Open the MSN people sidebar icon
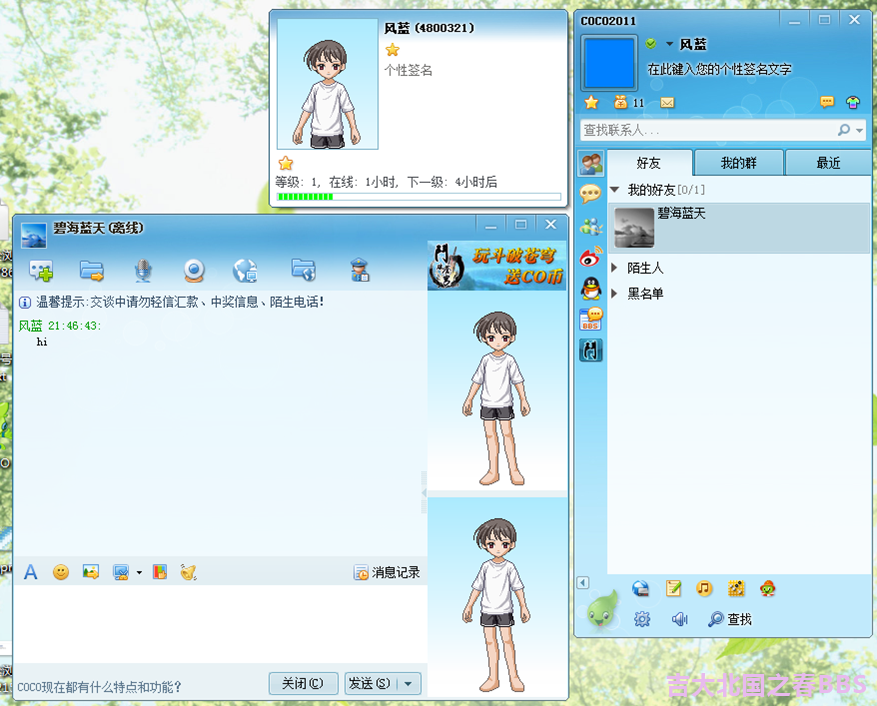The height and width of the screenshot is (706, 877). pos(591,226)
